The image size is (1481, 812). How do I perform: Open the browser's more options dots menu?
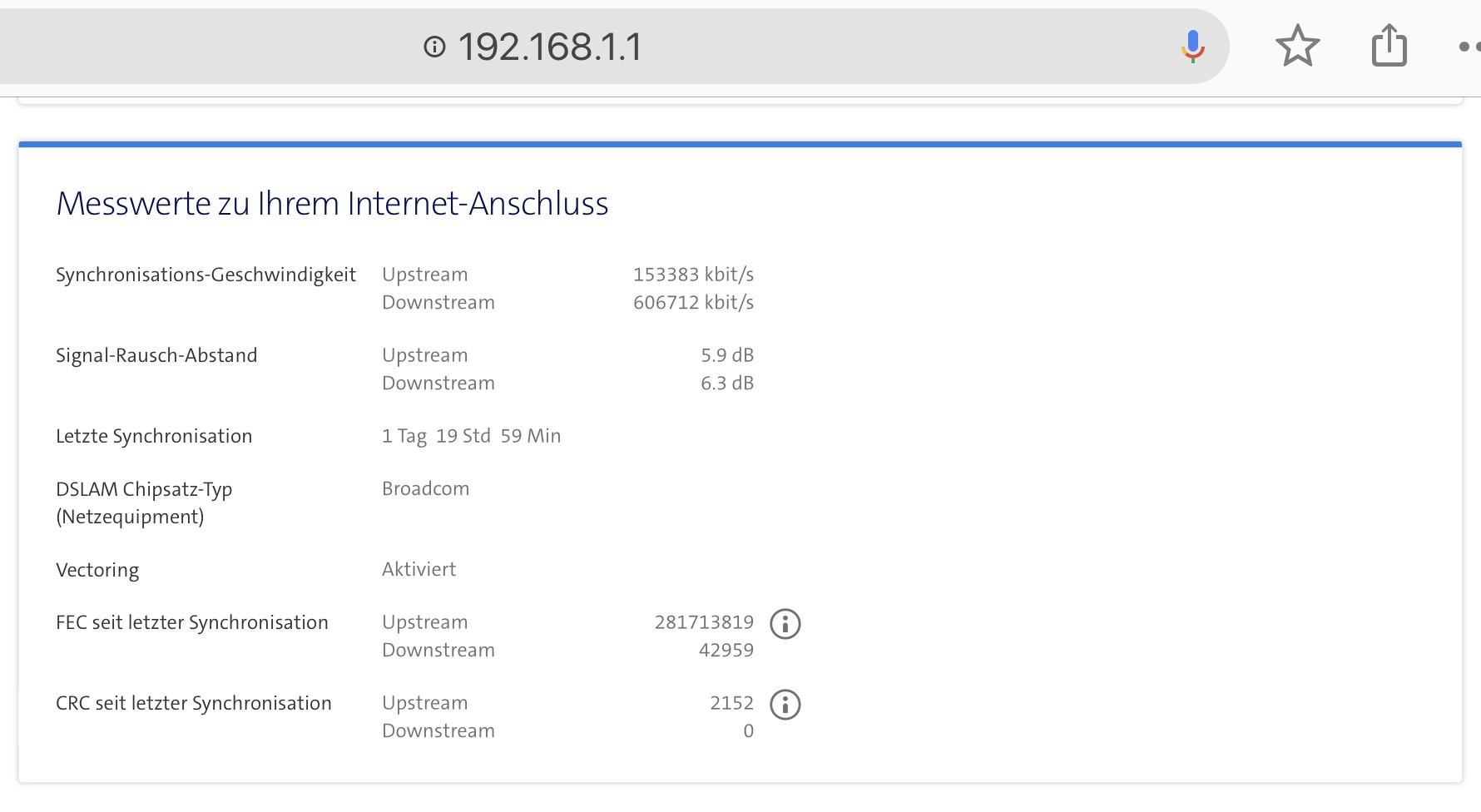click(x=1469, y=47)
